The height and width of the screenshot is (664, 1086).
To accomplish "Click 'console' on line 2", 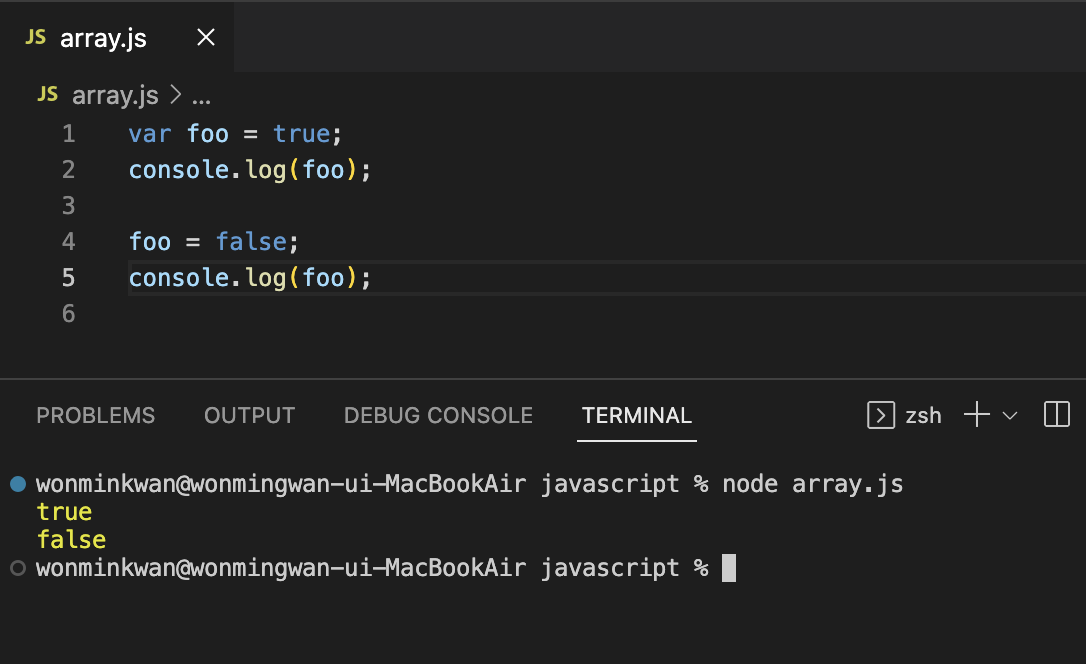I will point(179,170).
